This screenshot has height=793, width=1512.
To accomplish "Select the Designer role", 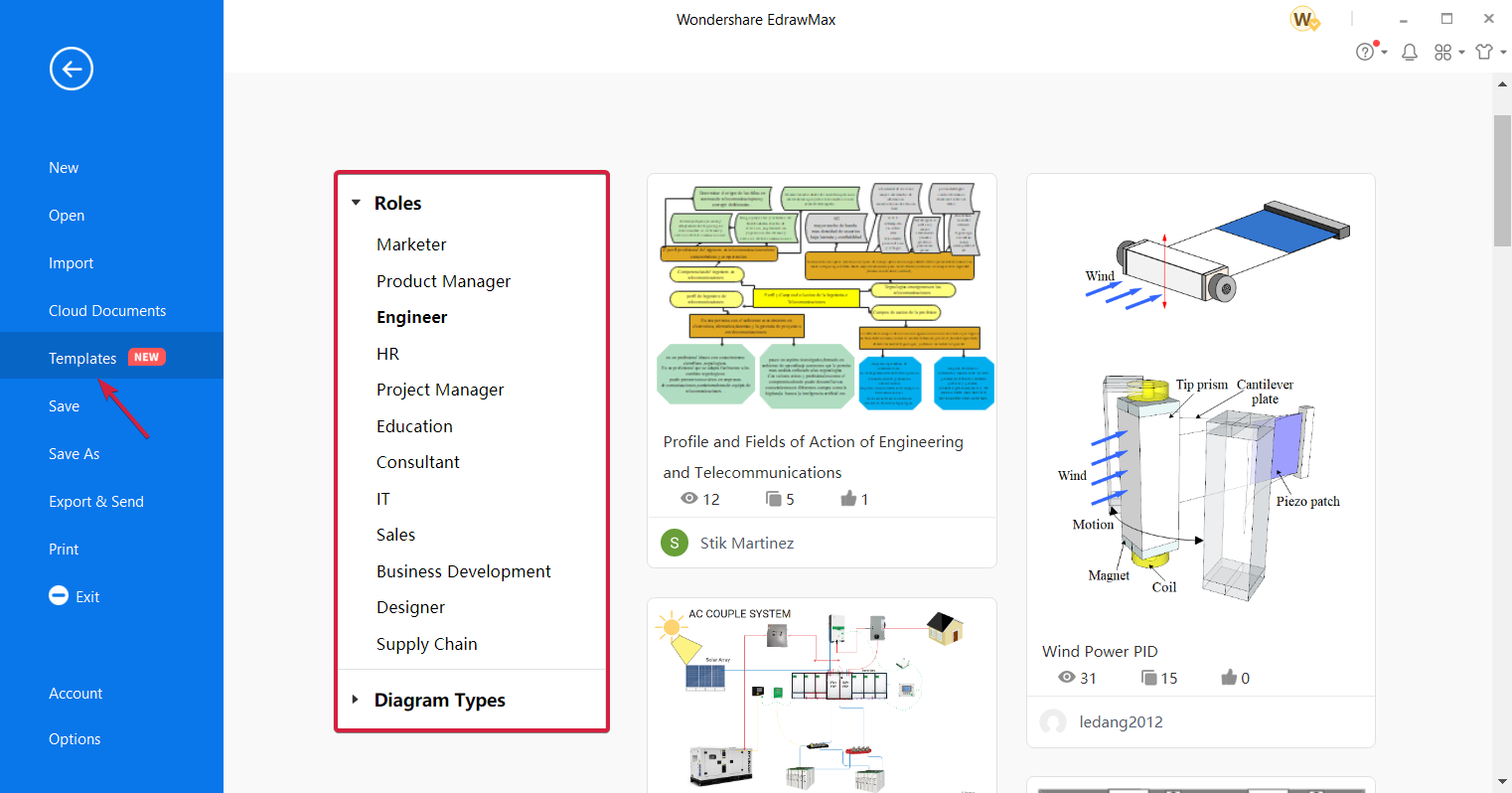I will [410, 607].
